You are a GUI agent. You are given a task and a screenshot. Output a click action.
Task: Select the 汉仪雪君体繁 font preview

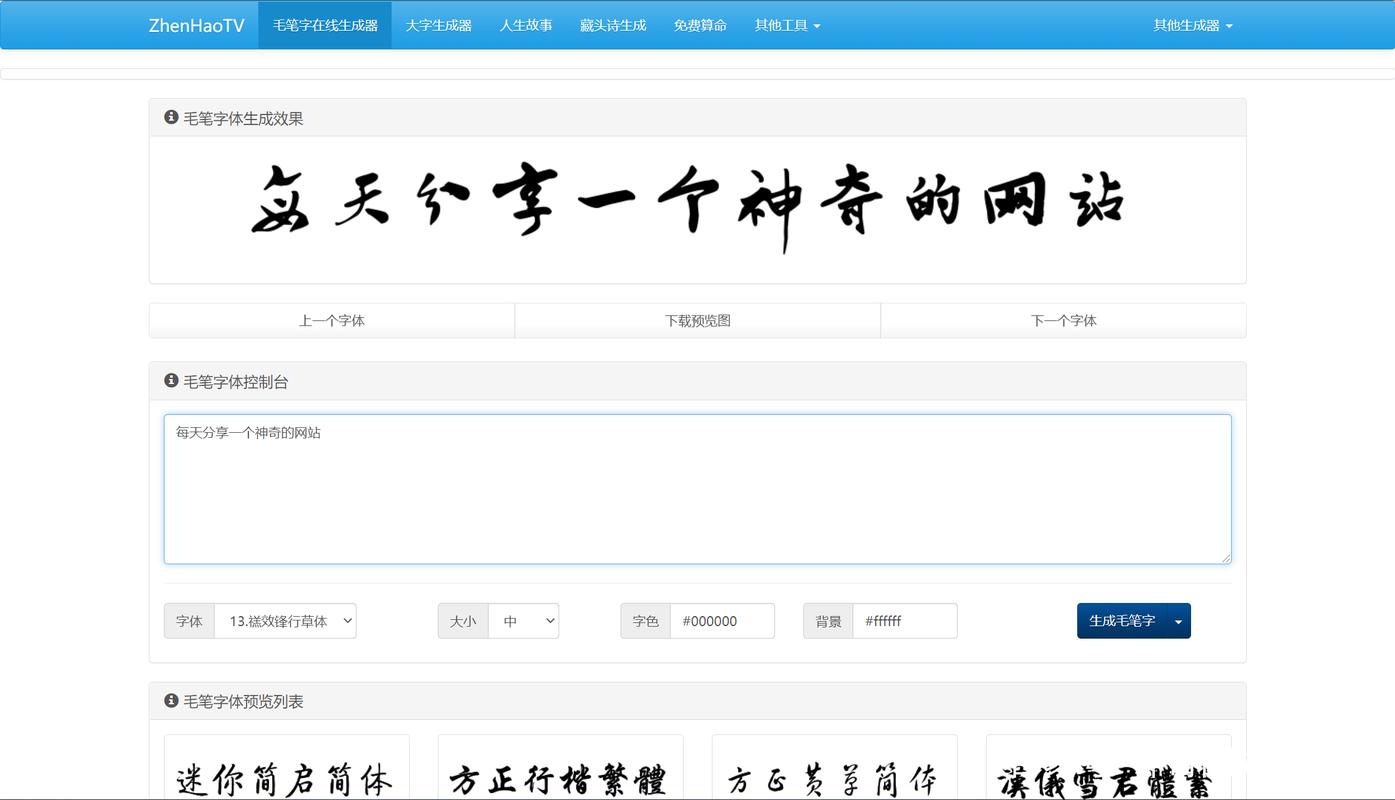(x=1109, y=768)
